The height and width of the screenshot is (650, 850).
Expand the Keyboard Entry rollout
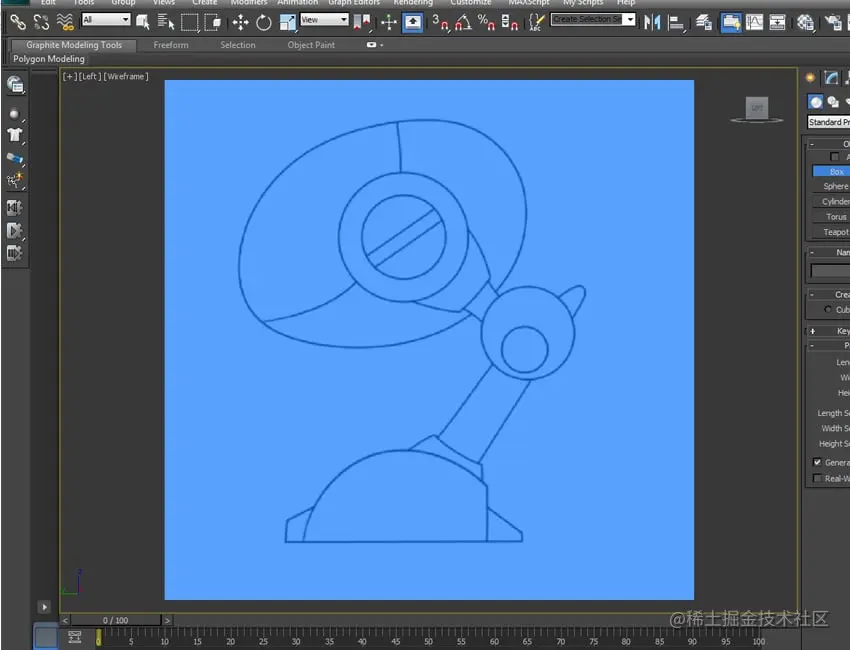point(828,331)
